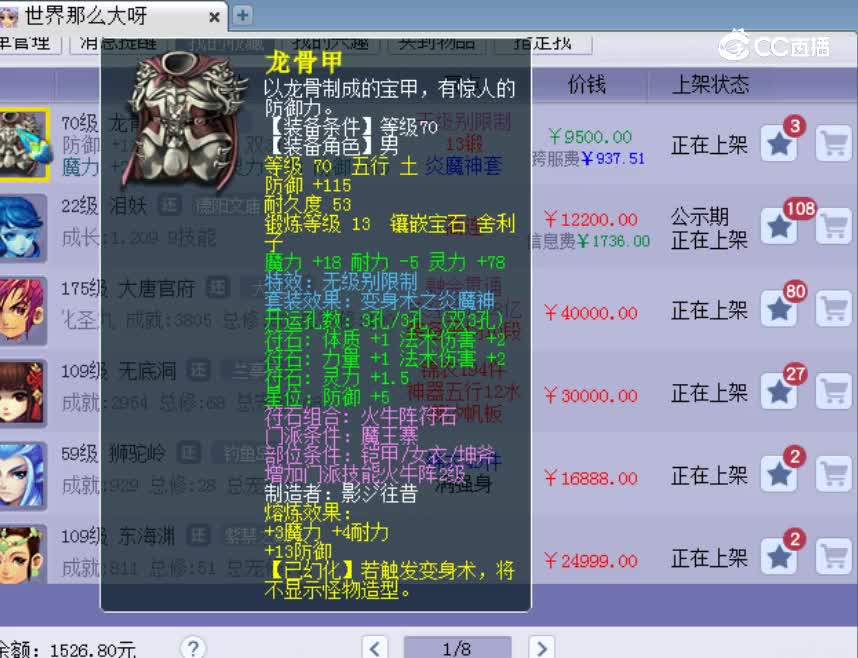Favorite the ¥40000.00 大唐官府 listing
Viewport: 858px width, 658px height.
point(779,309)
